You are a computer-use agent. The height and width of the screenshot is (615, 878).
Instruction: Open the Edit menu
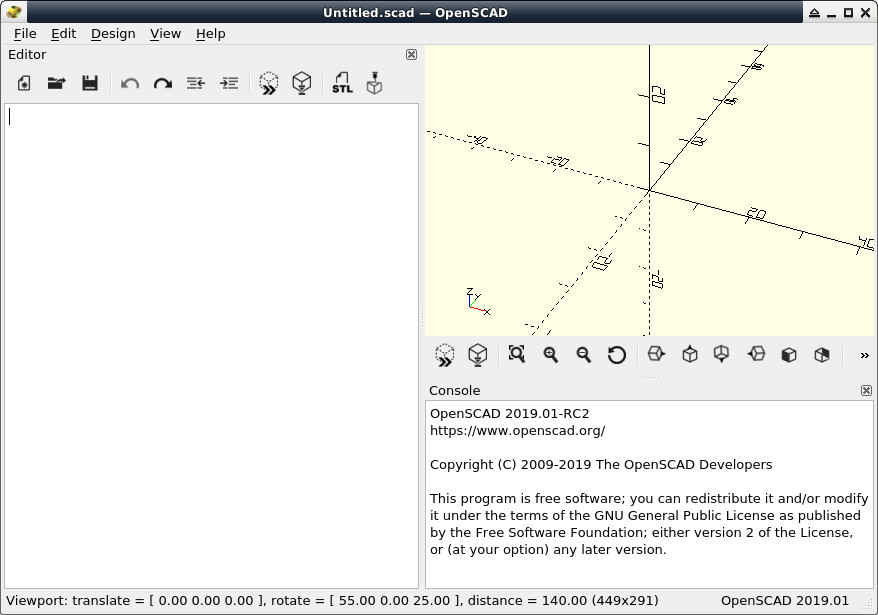(x=63, y=34)
